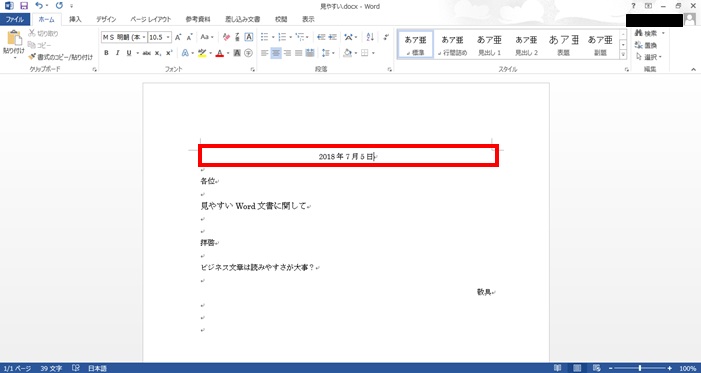701x373 pixels.
Task: Toggle Bold formatting
Action: click(x=106, y=53)
